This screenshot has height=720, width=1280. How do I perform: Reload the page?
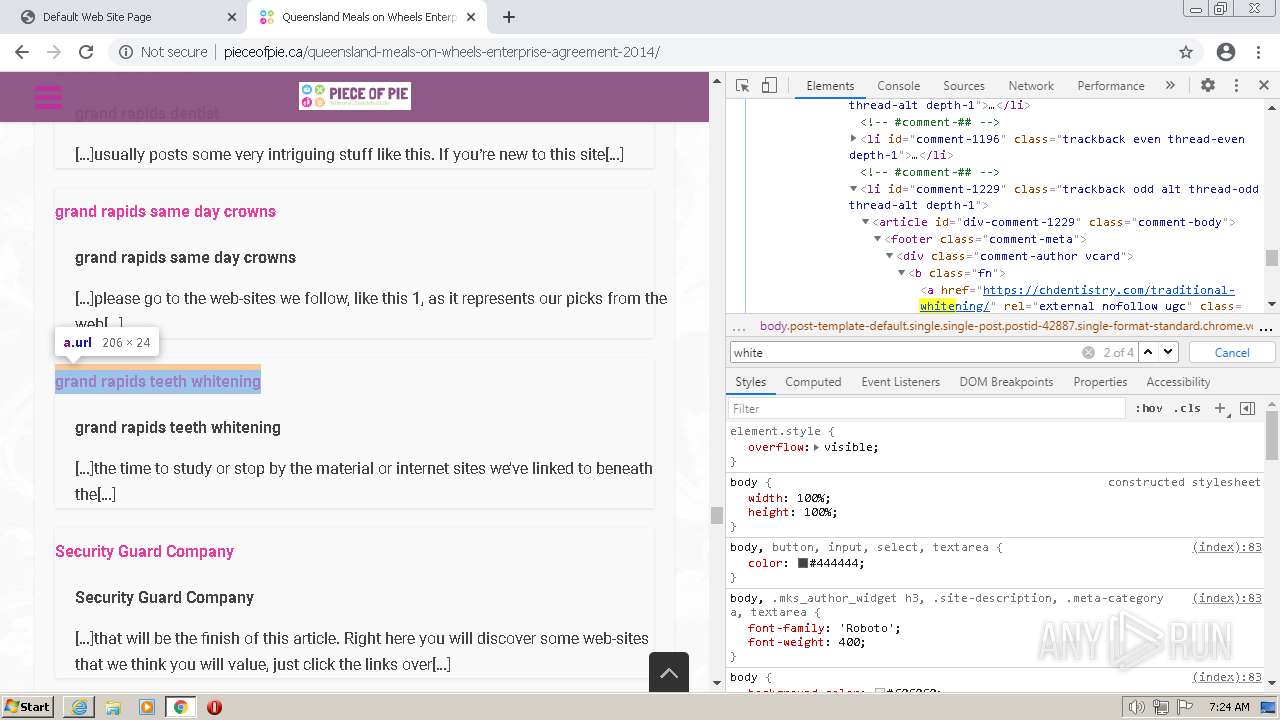click(x=86, y=52)
